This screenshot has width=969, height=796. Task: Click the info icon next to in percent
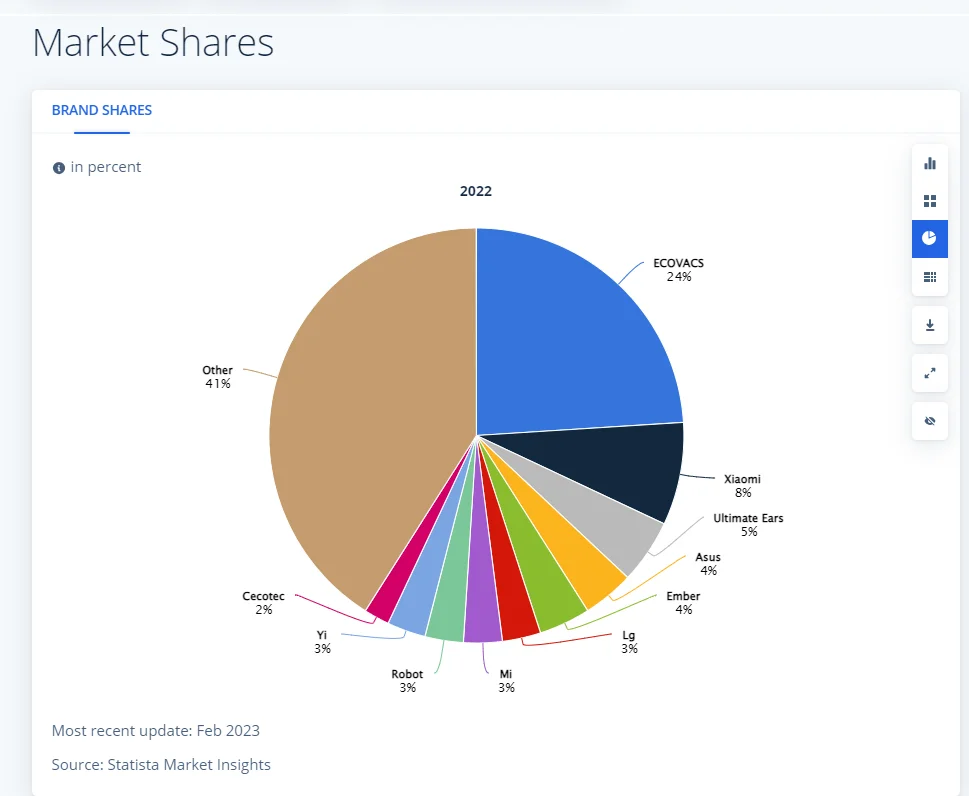click(59, 168)
